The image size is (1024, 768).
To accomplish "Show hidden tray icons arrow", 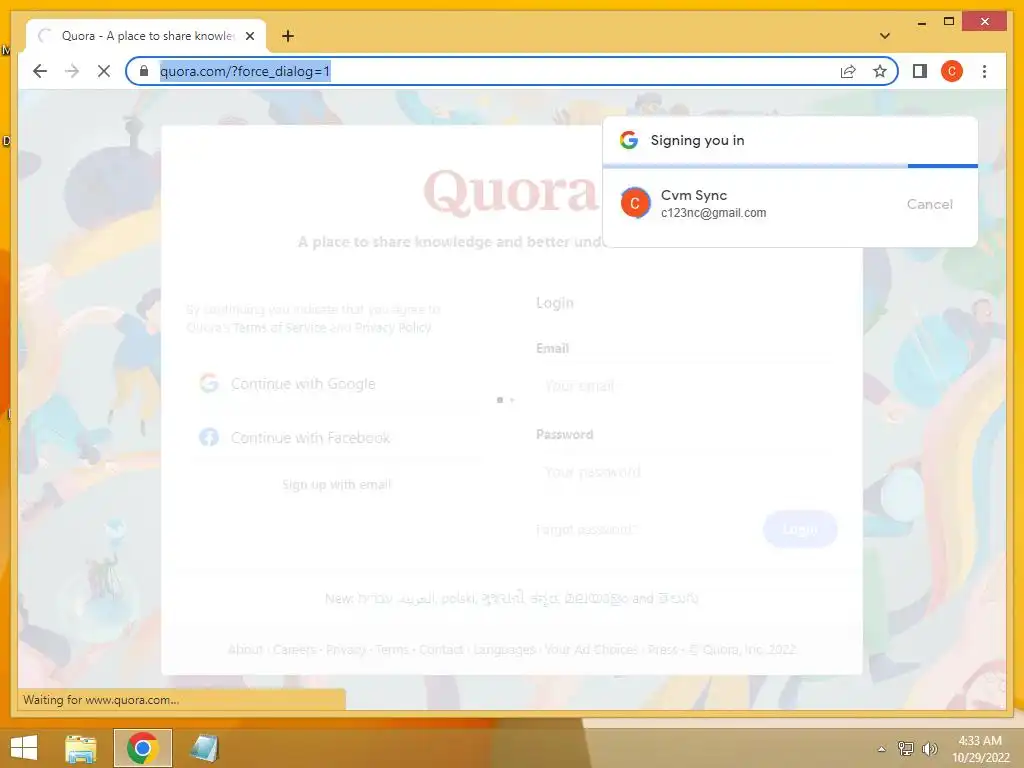I will (882, 749).
